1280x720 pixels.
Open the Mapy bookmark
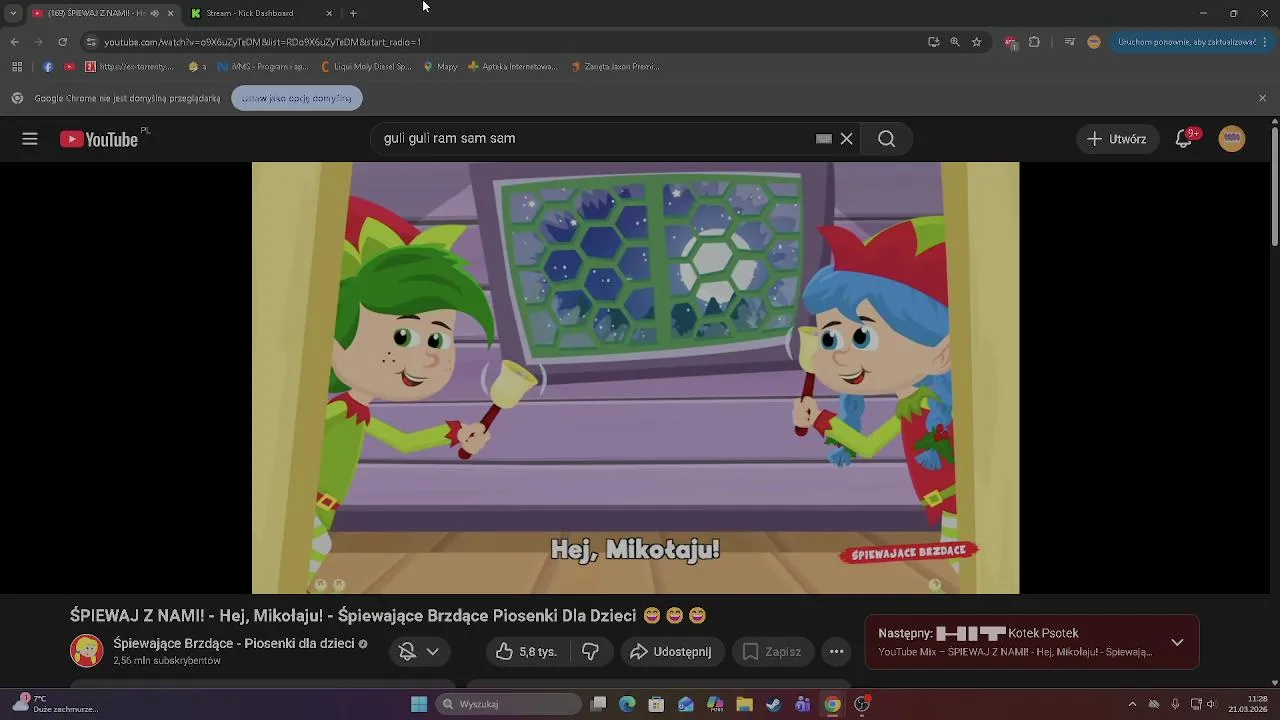(441, 67)
